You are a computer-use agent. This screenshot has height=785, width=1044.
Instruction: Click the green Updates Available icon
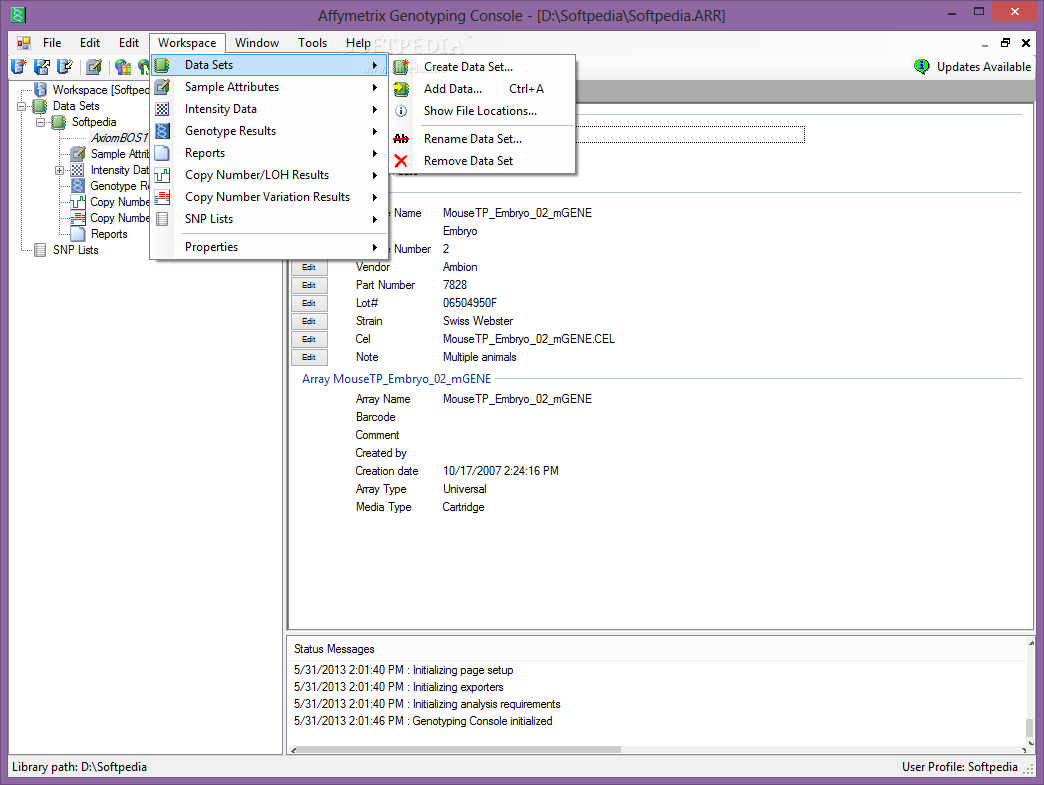[921, 67]
